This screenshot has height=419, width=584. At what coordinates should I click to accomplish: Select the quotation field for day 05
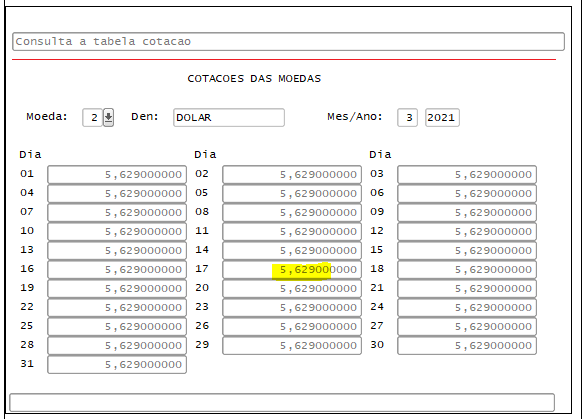pos(292,194)
